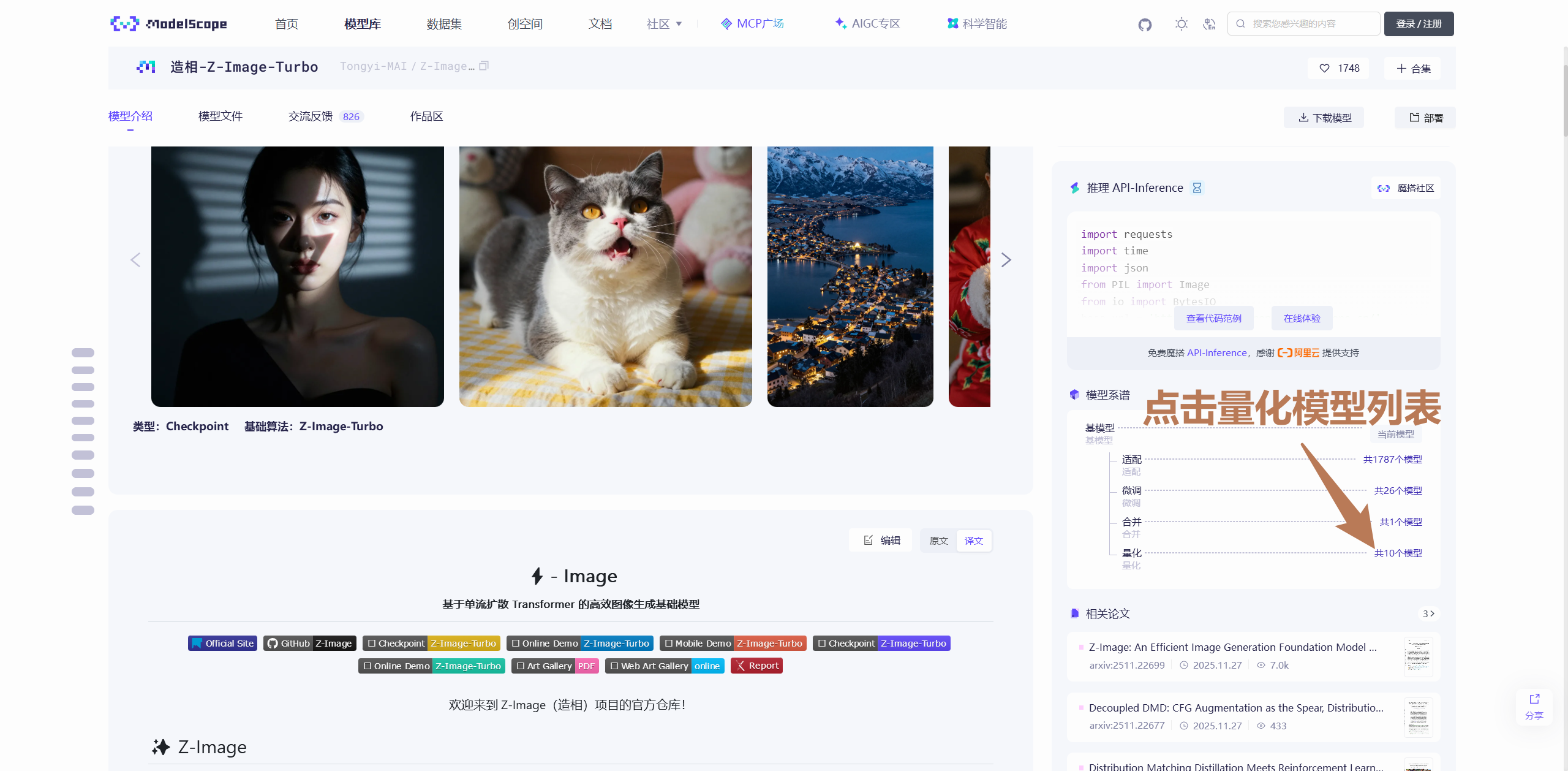
Task: Open the API-Inference link in footer note
Action: tap(1216, 352)
